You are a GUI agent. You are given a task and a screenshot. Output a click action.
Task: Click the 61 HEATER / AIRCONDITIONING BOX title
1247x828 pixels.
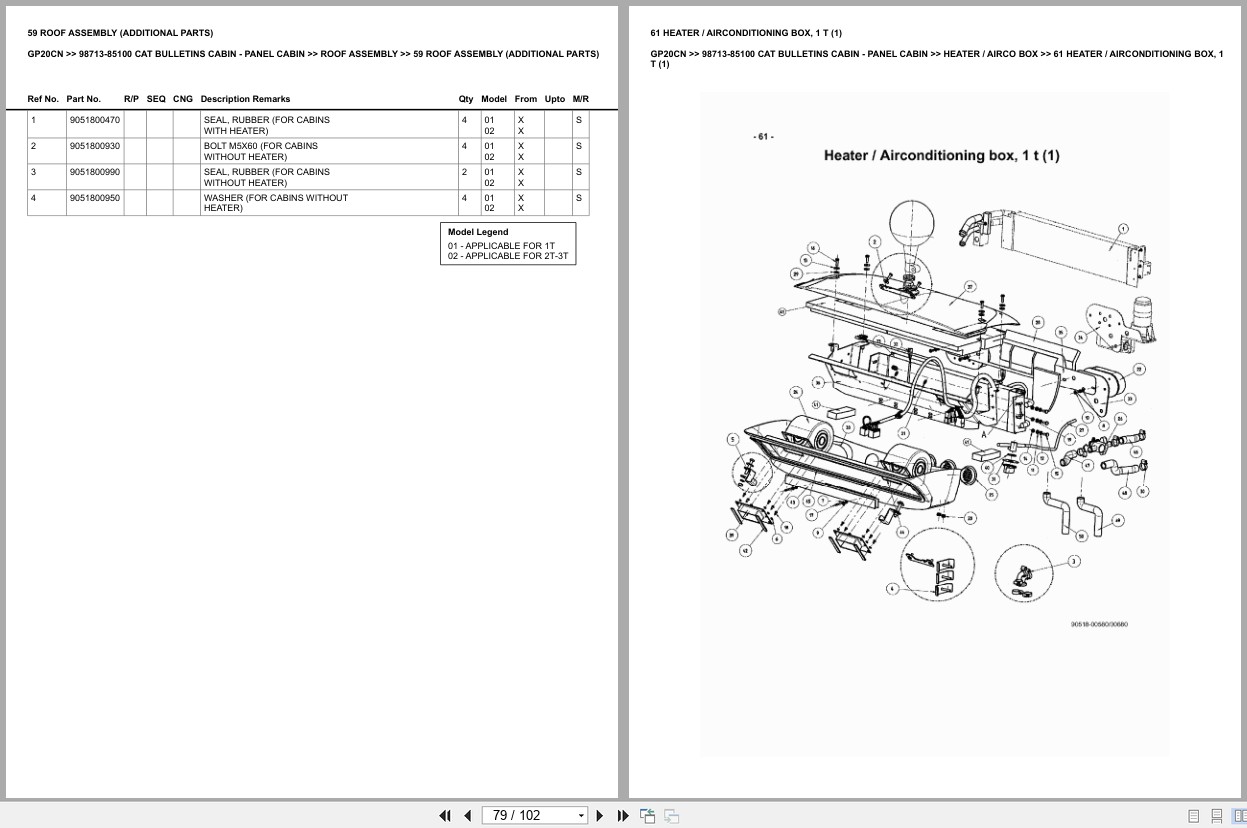pyautogui.click(x=746, y=33)
